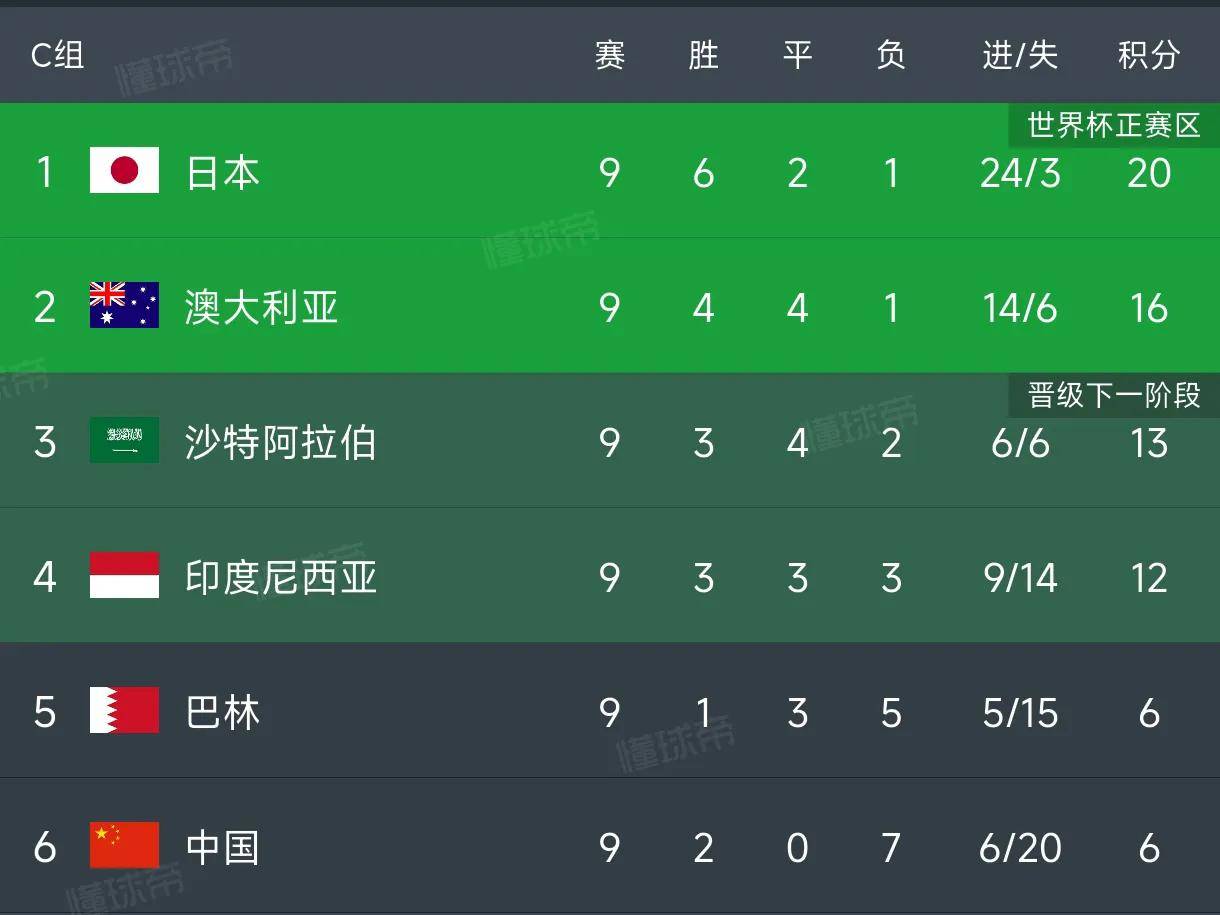Click the Bahrain flag icon

[124, 711]
